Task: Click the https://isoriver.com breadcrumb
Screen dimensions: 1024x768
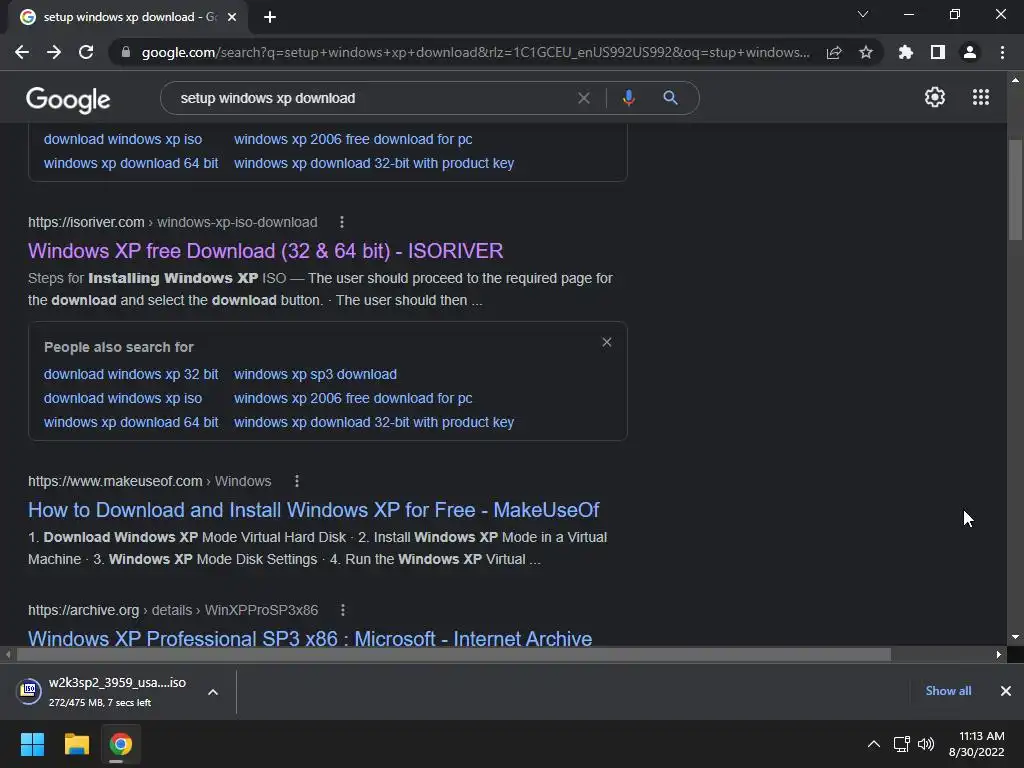Action: point(86,223)
